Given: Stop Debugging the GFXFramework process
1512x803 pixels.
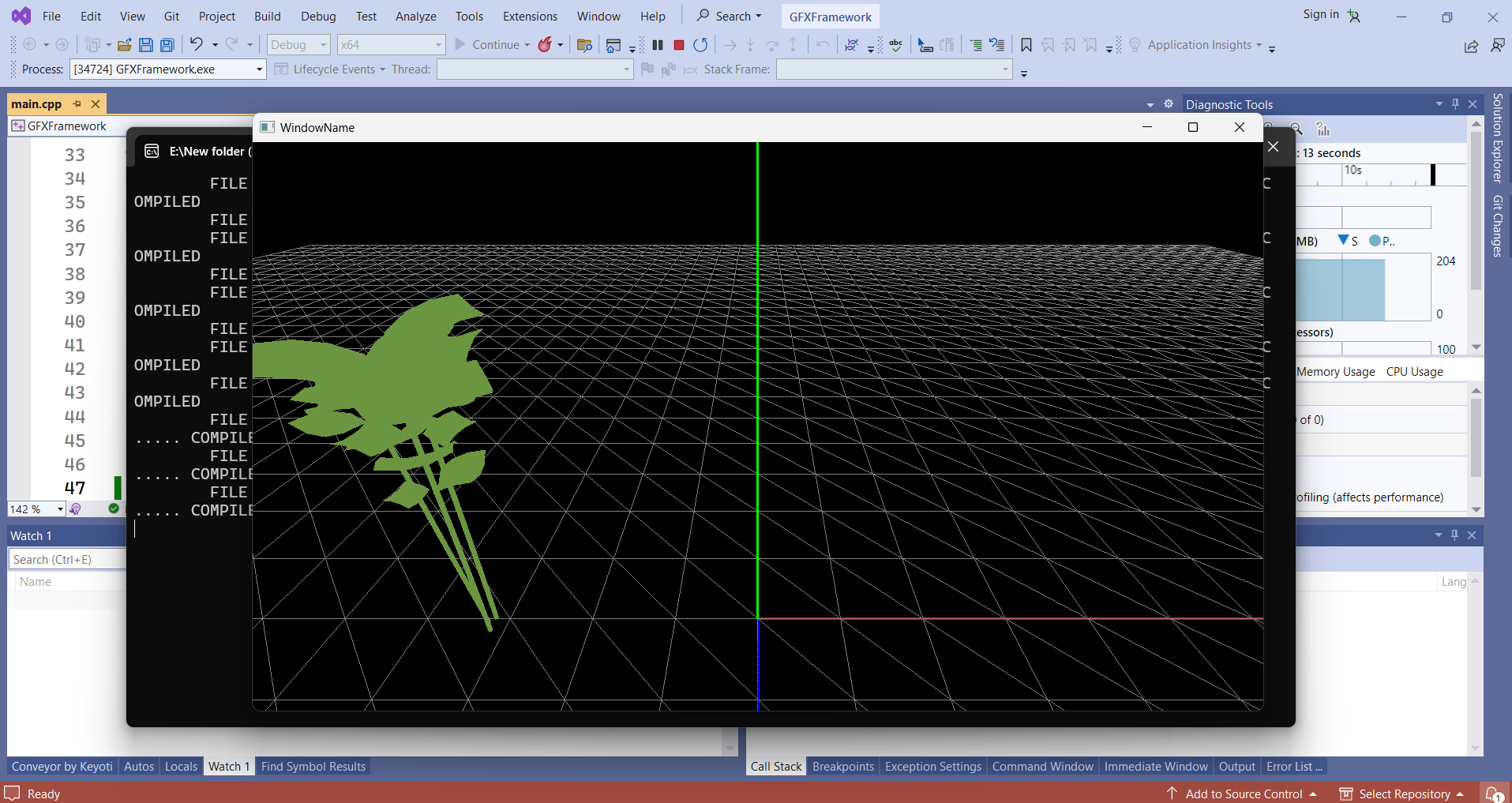Looking at the screenshot, I should [x=678, y=45].
